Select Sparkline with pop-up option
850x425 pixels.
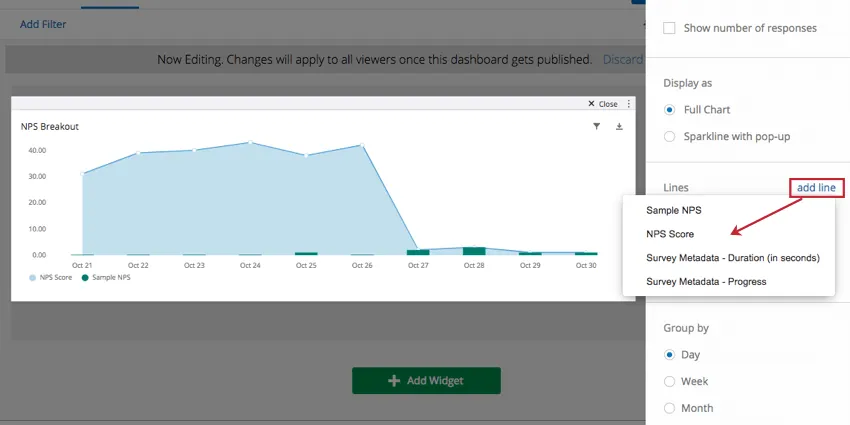669,137
